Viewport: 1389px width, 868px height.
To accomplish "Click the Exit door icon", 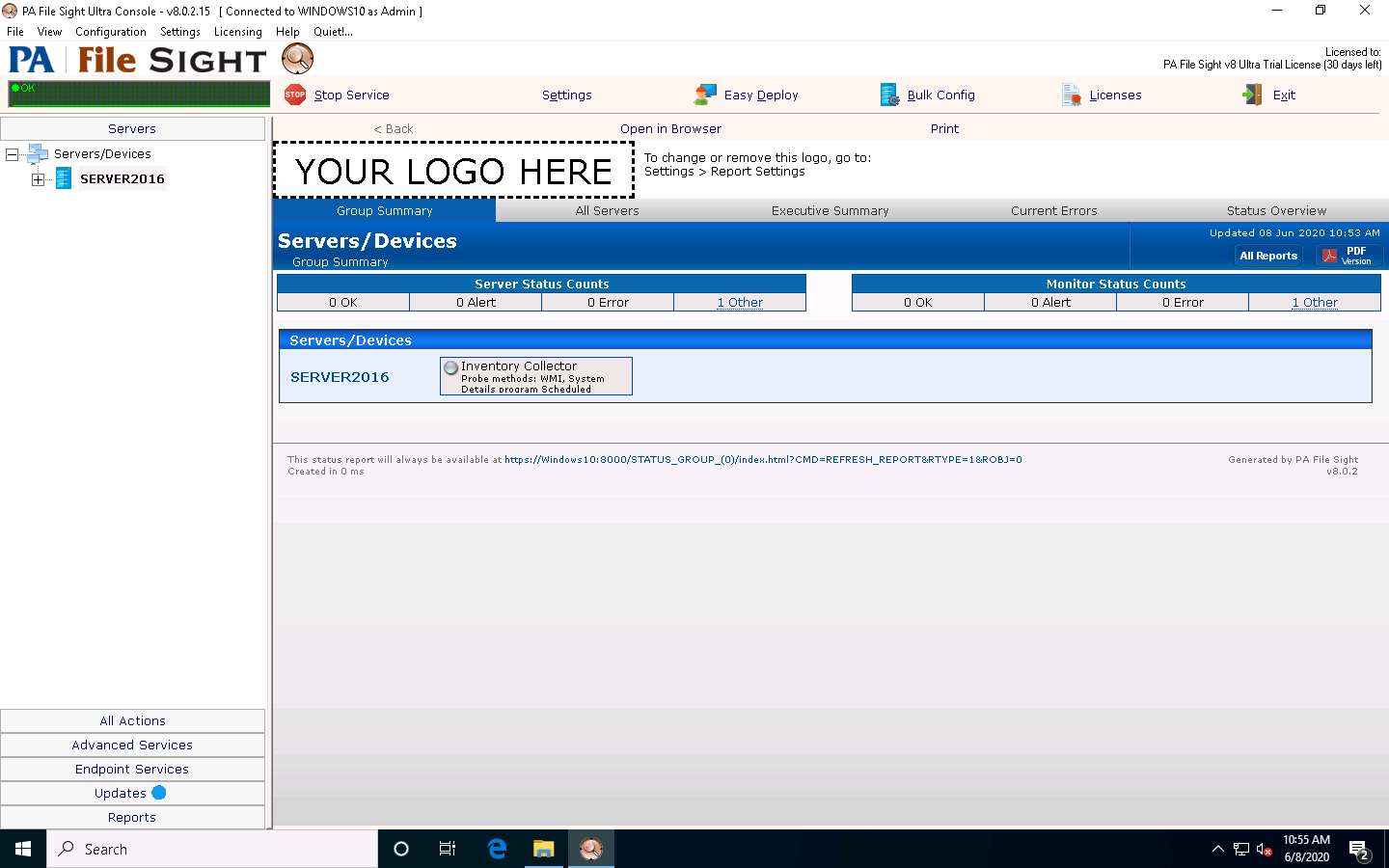I will click(x=1252, y=95).
